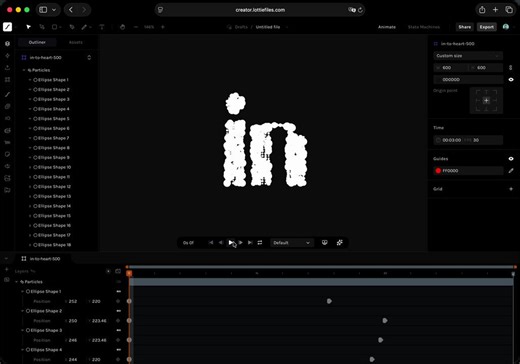Open the upload icon in left sidebar
The image size is (520, 364).
click(x=7, y=68)
